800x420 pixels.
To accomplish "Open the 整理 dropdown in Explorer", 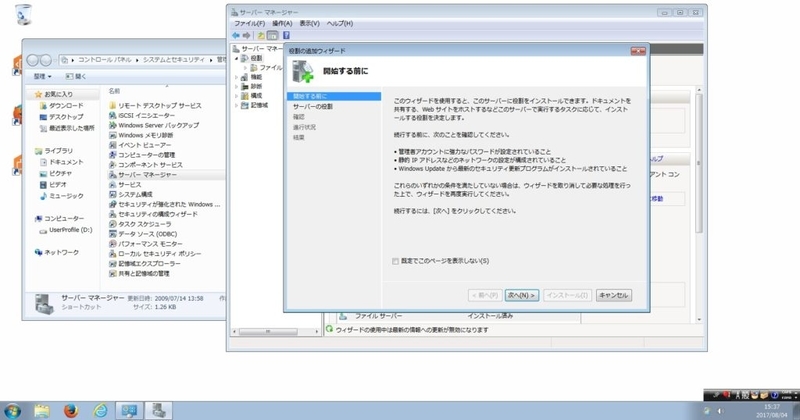I will 42,77.
